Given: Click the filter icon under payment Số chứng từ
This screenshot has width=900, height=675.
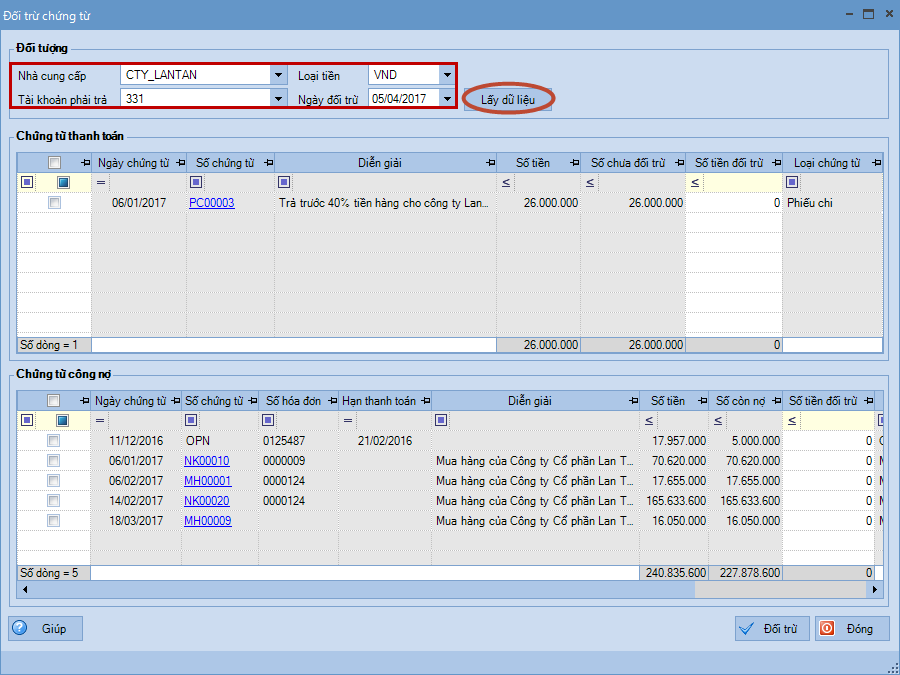Looking at the screenshot, I should pyautogui.click(x=195, y=182).
